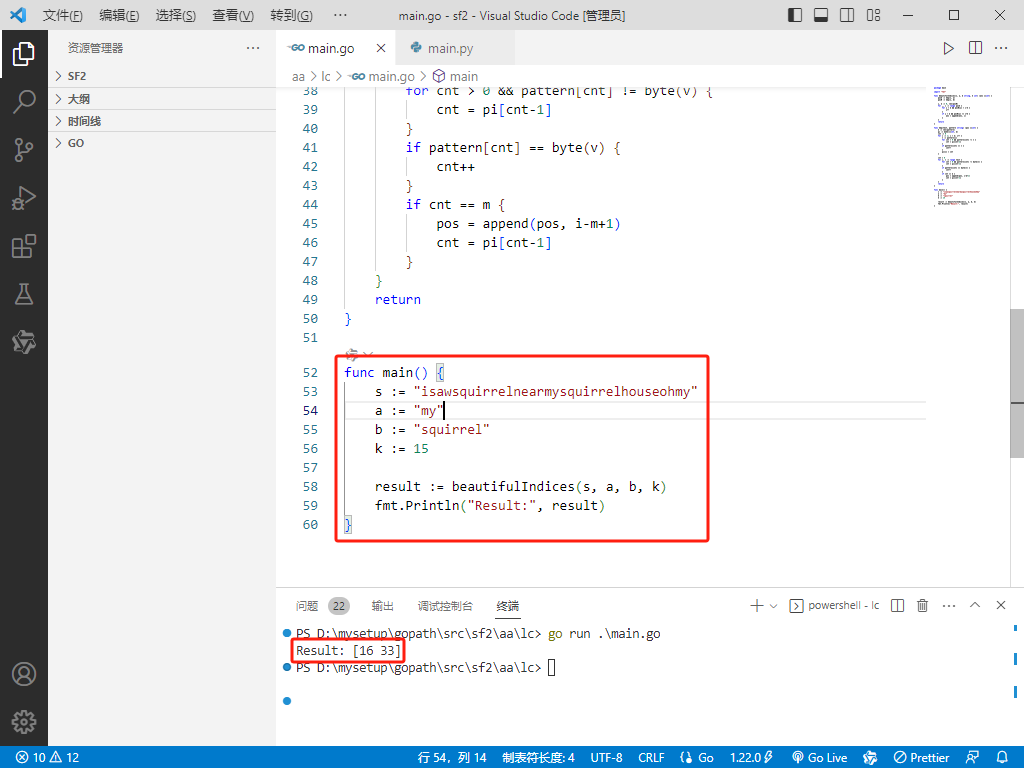
Task: Split the terminal pane
Action: (x=897, y=605)
